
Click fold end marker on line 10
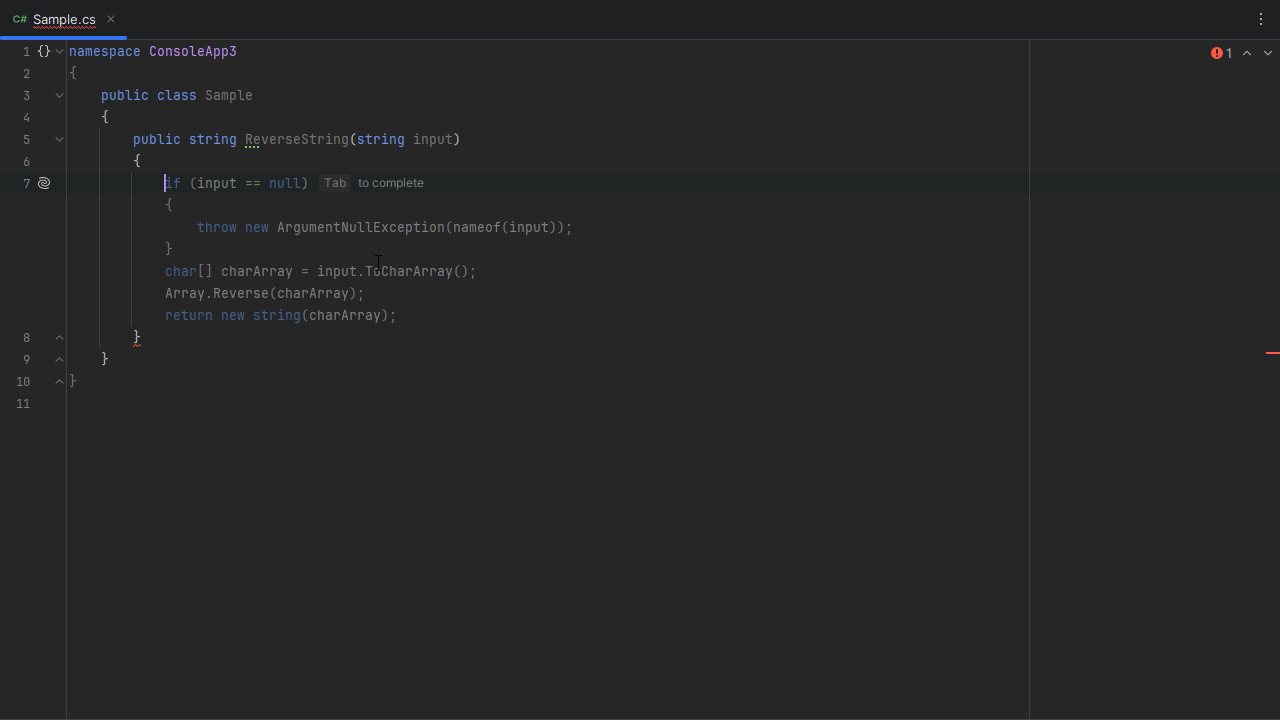coord(59,381)
